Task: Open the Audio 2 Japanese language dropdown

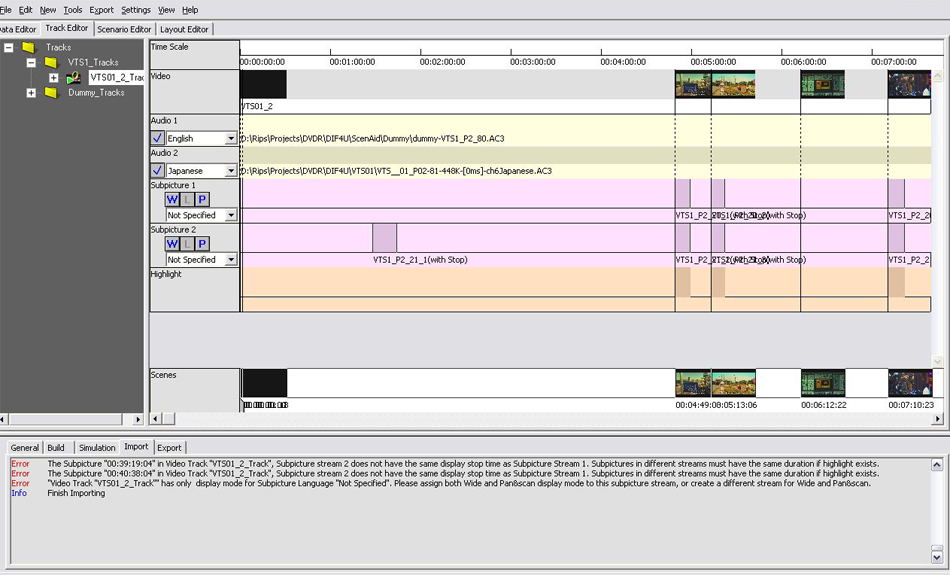Action: pos(231,171)
